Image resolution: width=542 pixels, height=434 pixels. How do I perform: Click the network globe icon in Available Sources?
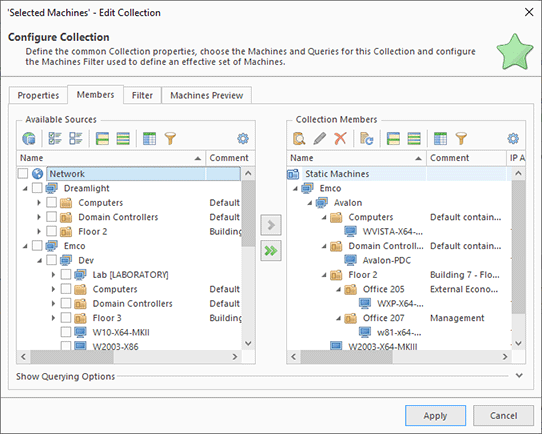pos(29,139)
